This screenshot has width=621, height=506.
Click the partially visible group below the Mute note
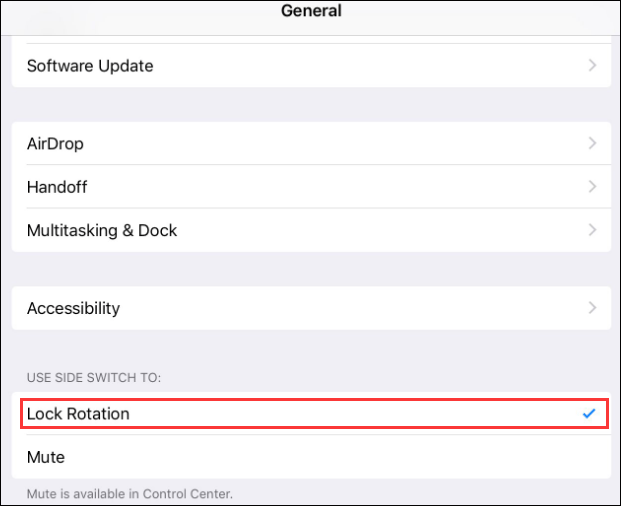point(310,504)
